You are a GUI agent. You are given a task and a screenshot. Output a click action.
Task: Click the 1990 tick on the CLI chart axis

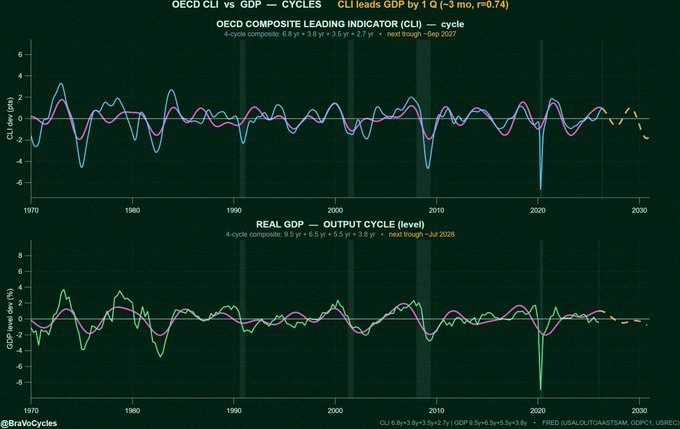click(x=234, y=210)
